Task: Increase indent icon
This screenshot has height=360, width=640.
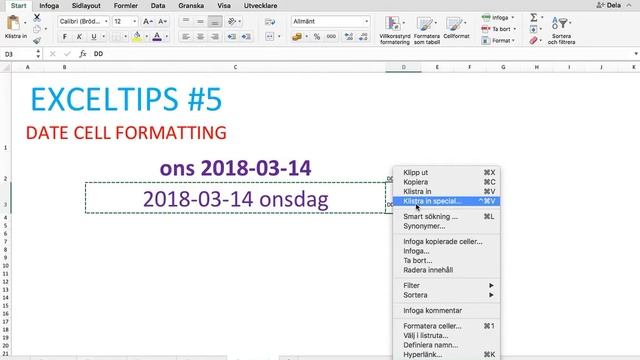Action: tap(246, 37)
